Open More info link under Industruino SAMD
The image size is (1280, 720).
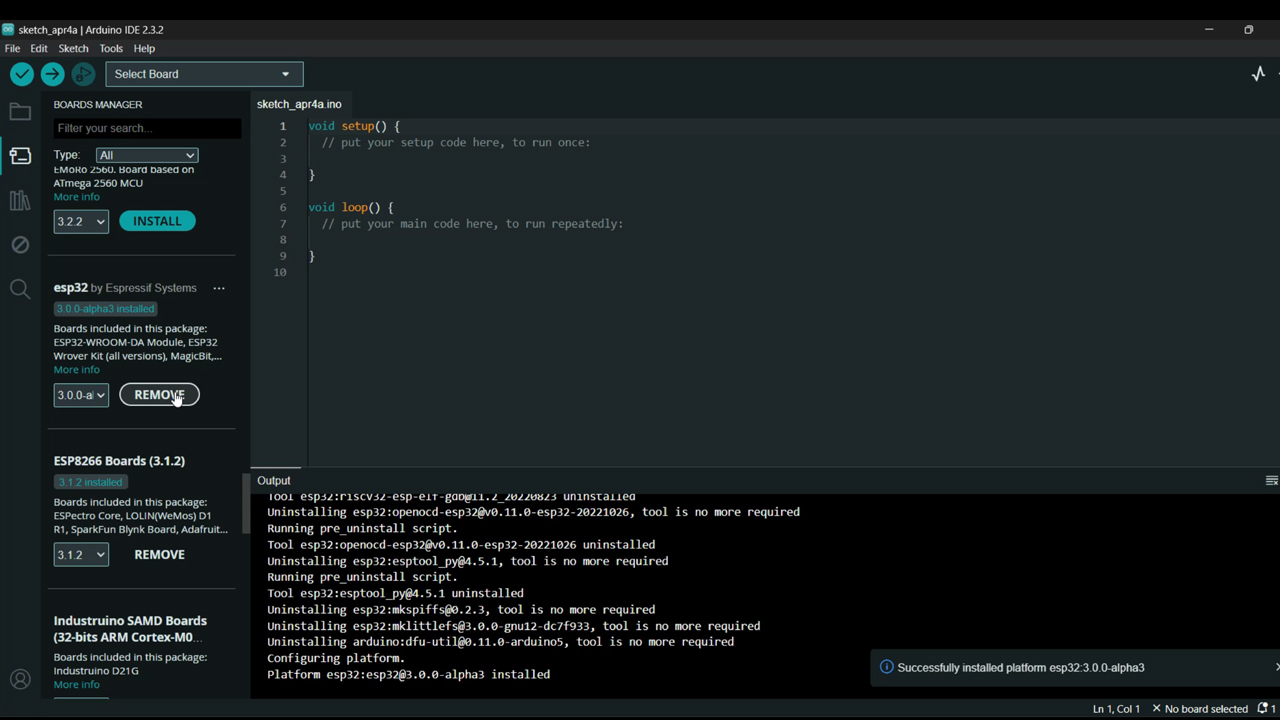coord(77,685)
